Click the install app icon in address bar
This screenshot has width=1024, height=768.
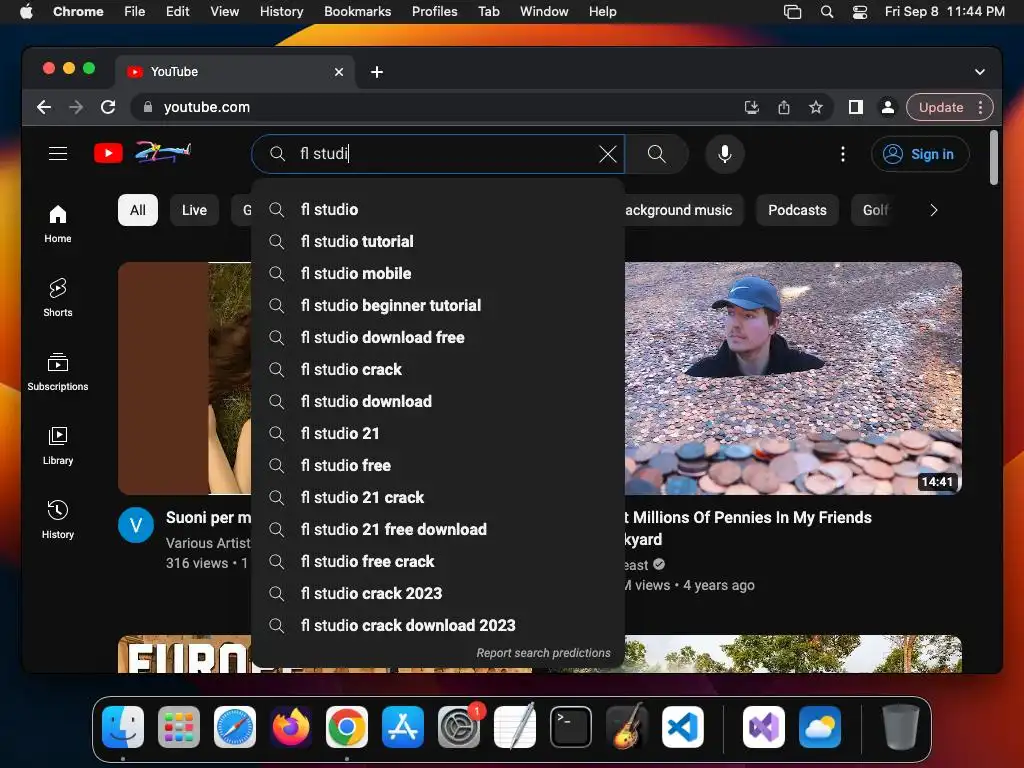[x=752, y=107]
